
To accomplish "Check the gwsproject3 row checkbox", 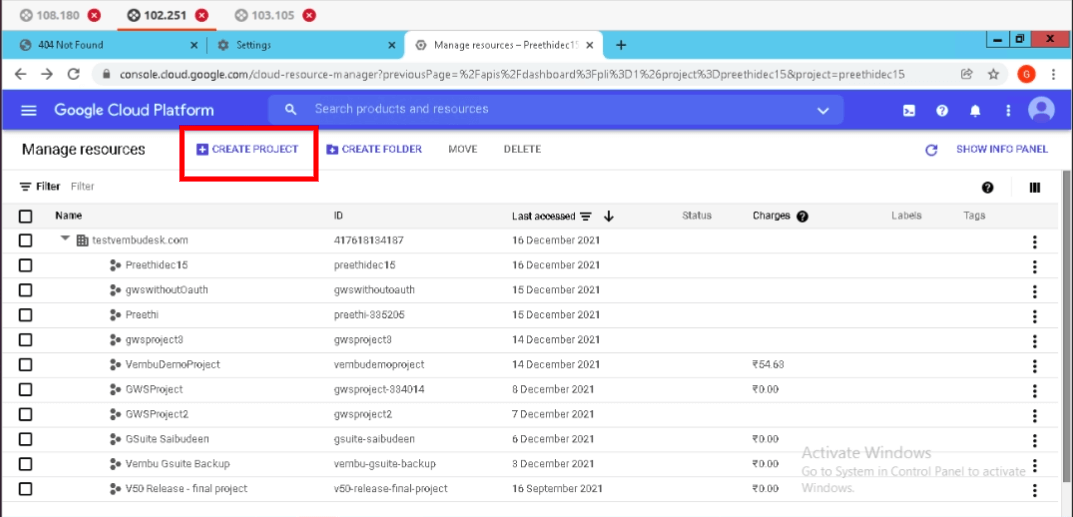I will point(25,340).
